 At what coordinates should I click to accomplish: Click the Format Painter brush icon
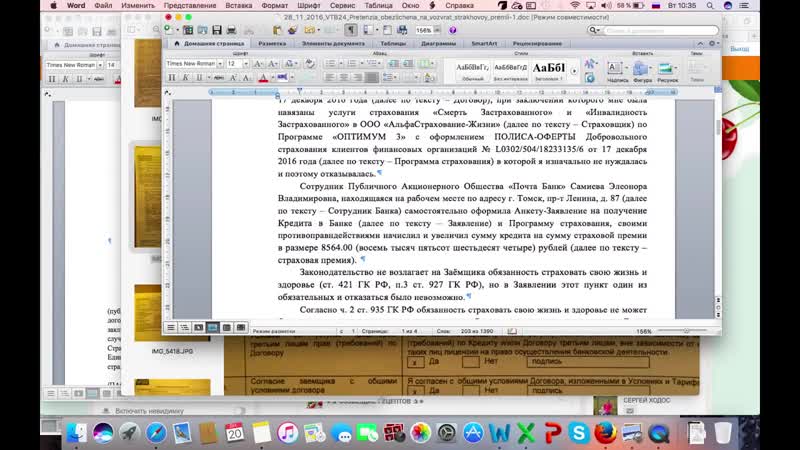coord(292,30)
